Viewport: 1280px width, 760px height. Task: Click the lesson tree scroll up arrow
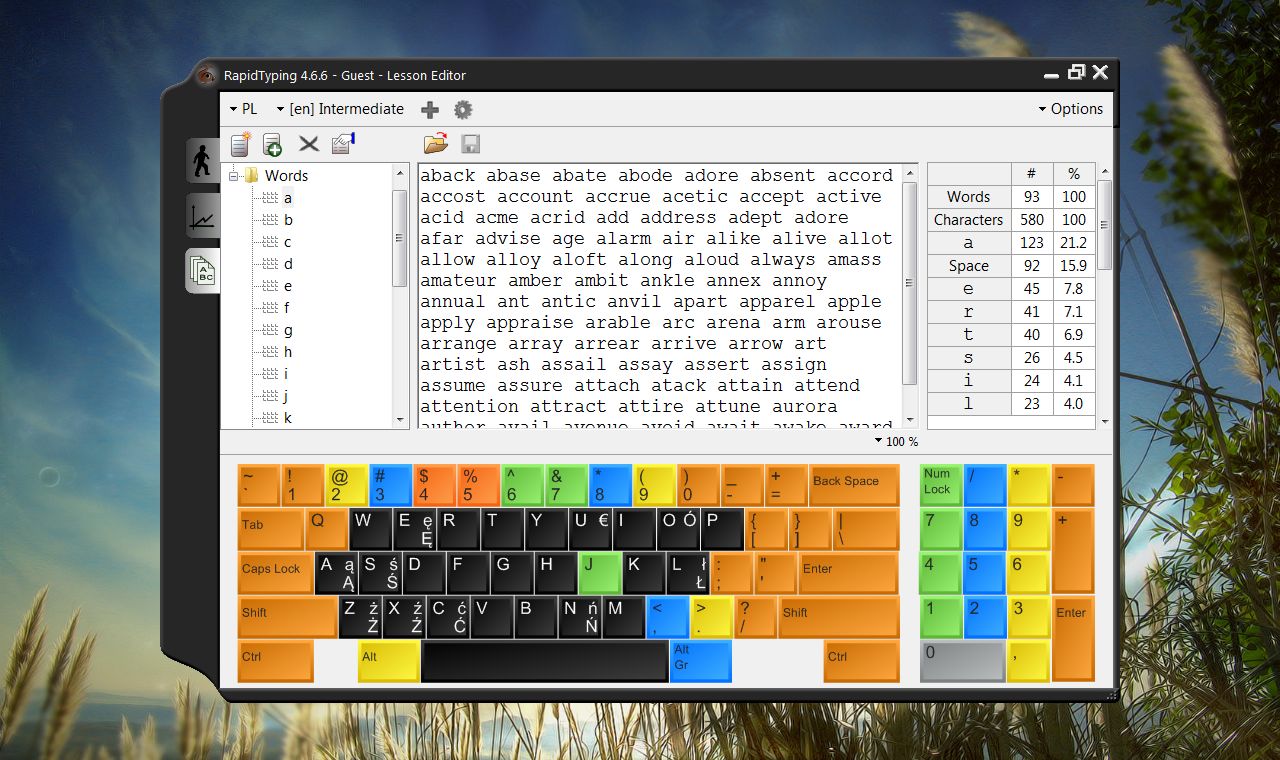pos(400,173)
